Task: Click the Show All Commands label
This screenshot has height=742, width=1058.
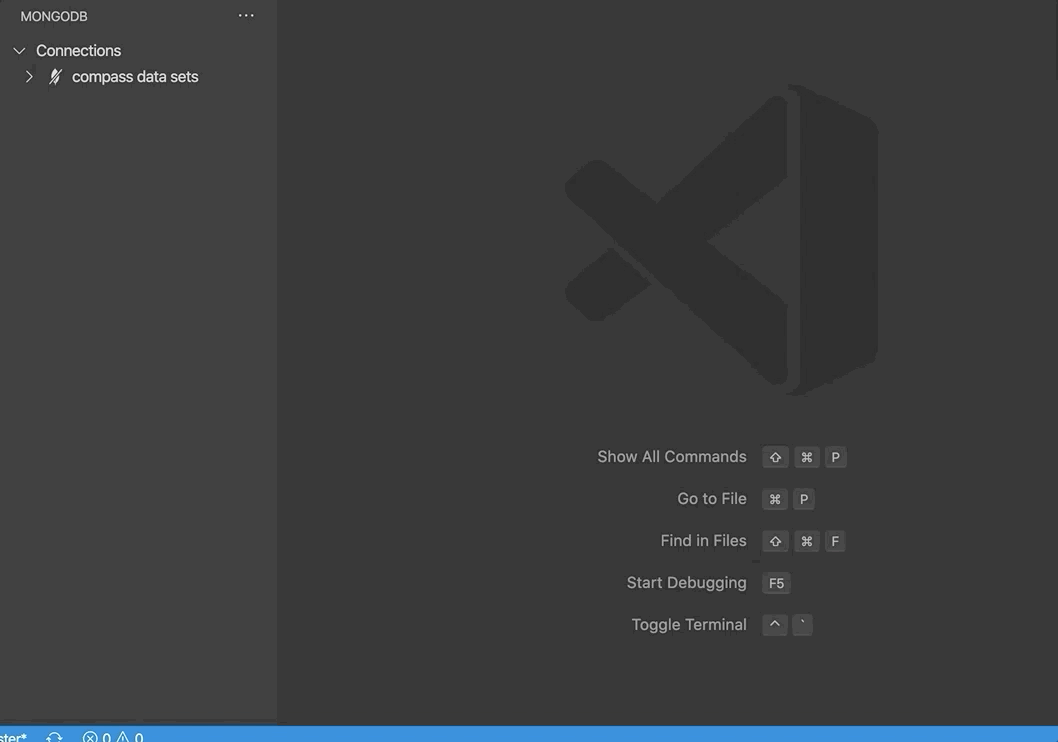Action: (x=671, y=457)
